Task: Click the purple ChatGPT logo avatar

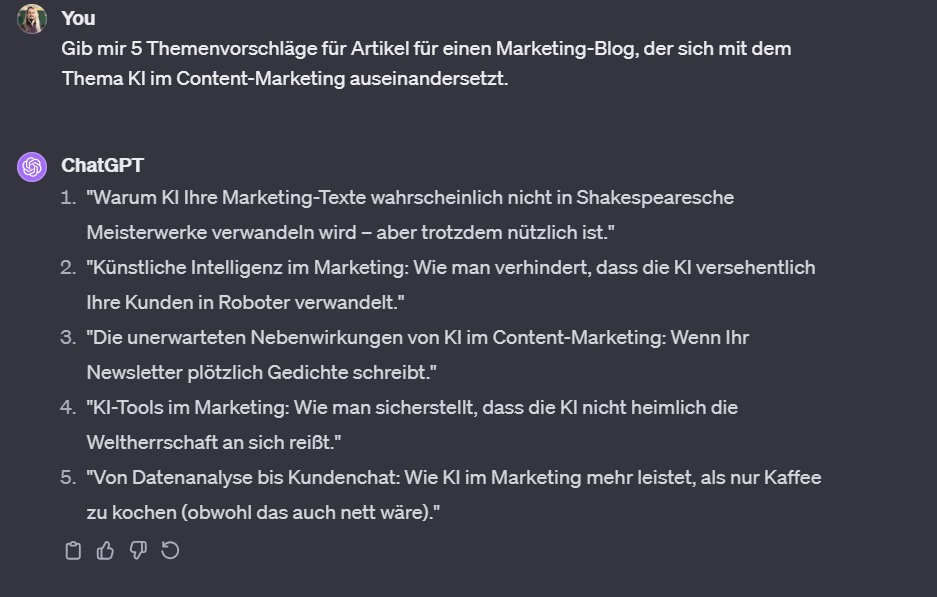Action: (32, 166)
